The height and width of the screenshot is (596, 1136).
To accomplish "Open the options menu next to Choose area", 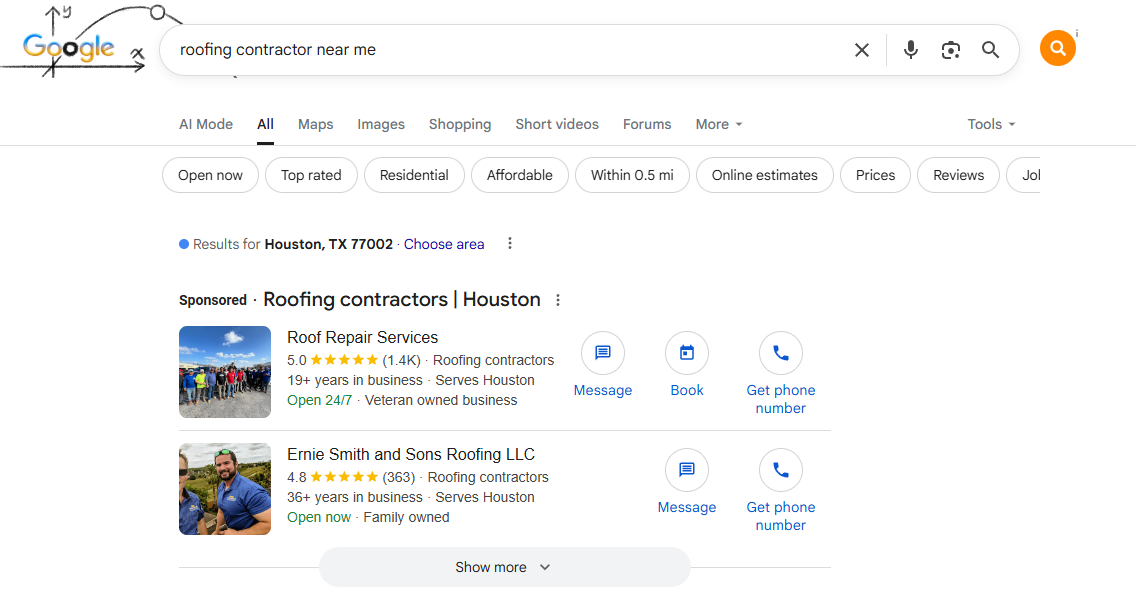I will pyautogui.click(x=510, y=243).
